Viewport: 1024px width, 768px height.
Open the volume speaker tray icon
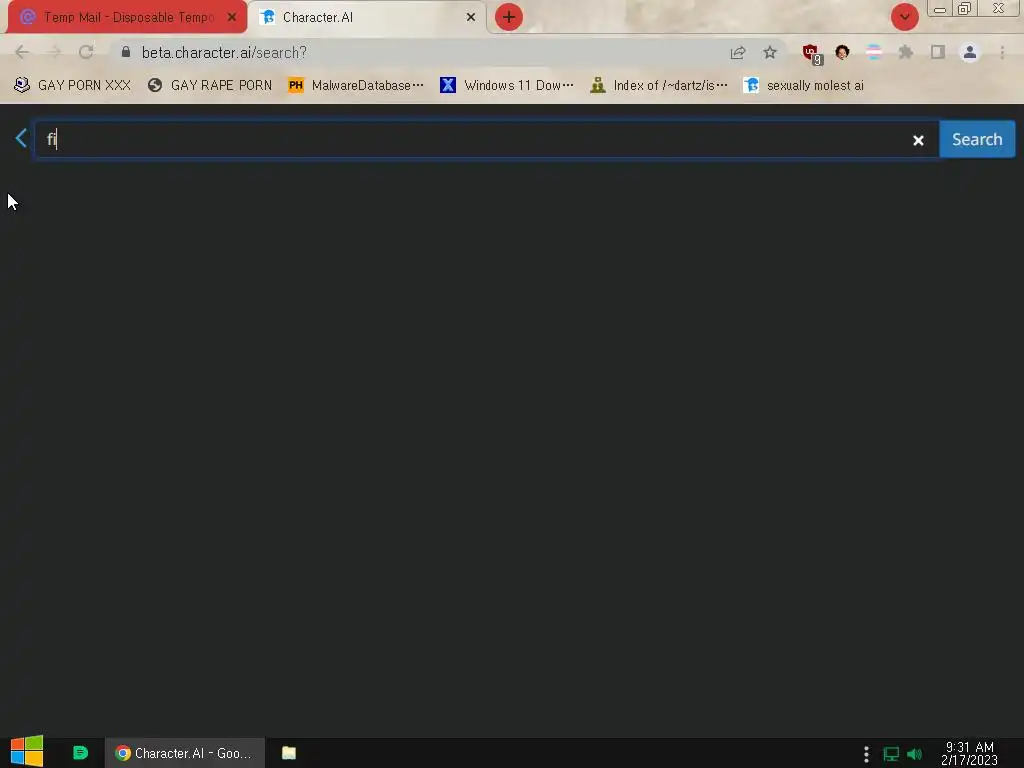914,754
